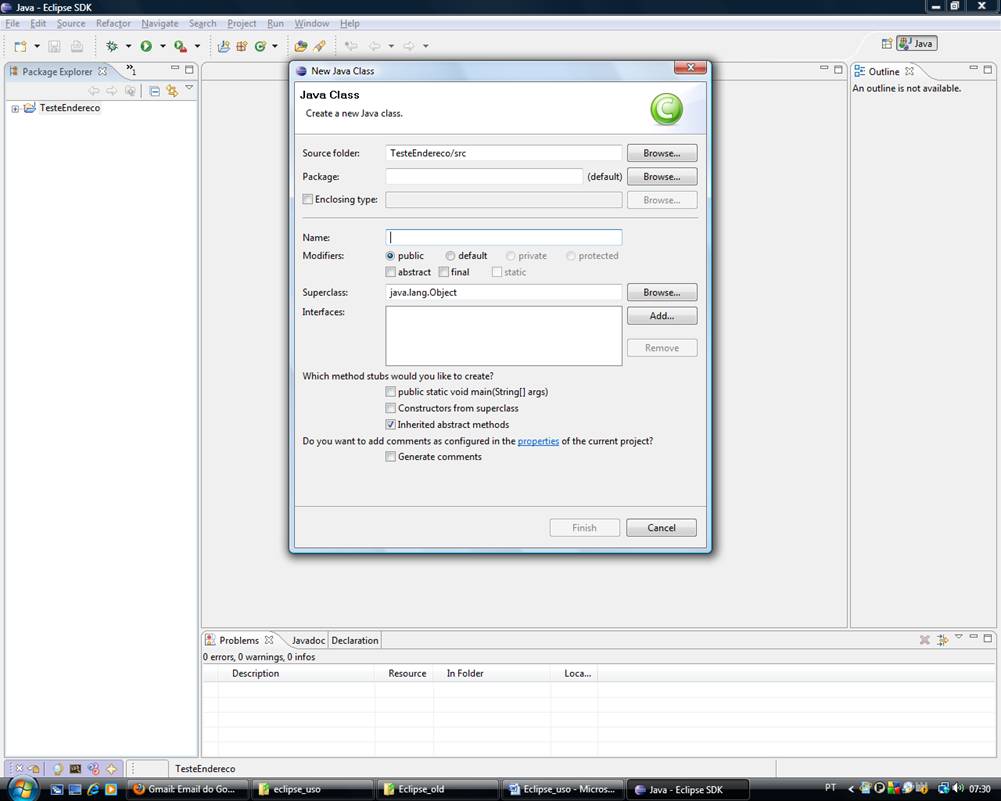Click the Internet Explorer quick launch icon
This screenshot has height=801, width=1001.
pyautogui.click(x=93, y=790)
